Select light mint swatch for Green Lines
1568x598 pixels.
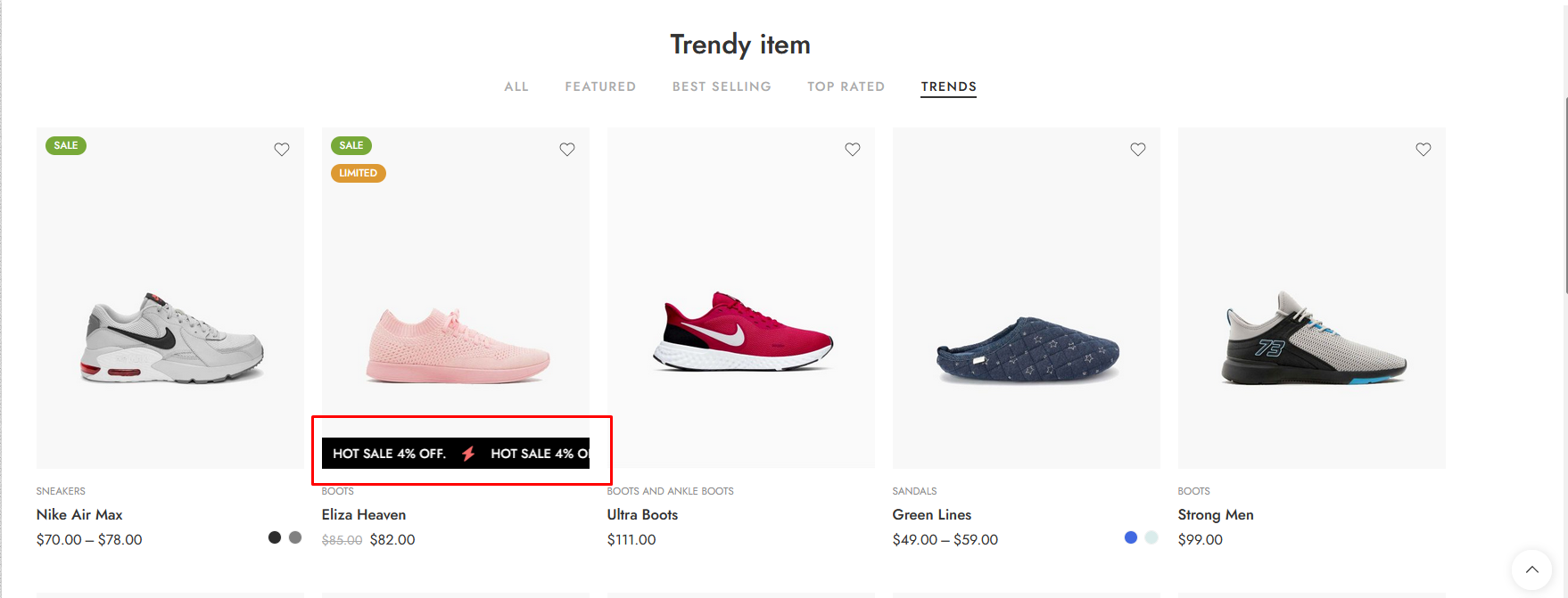1151,537
